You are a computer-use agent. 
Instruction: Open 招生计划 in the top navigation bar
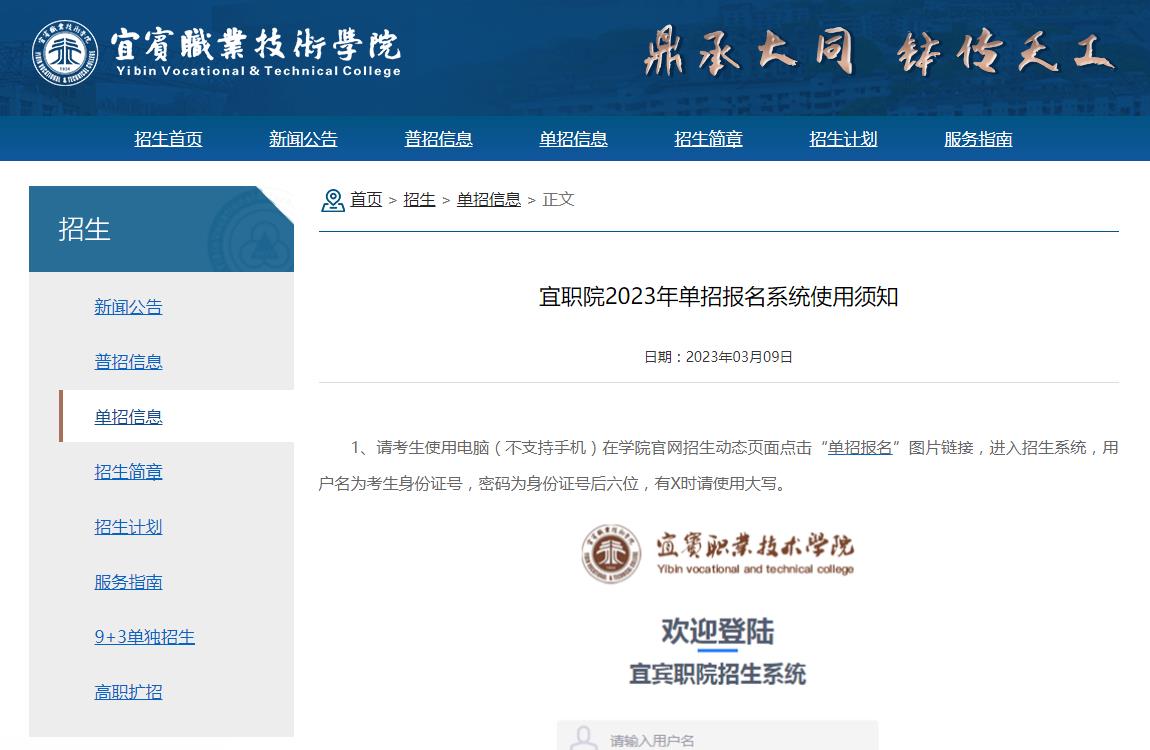pyautogui.click(x=843, y=139)
